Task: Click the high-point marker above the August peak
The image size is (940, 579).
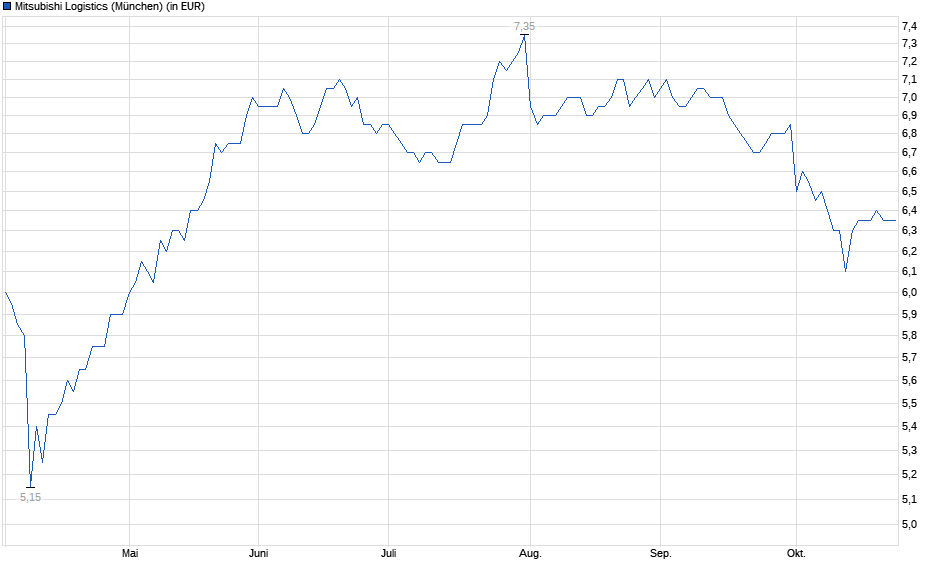Action: click(x=524, y=35)
